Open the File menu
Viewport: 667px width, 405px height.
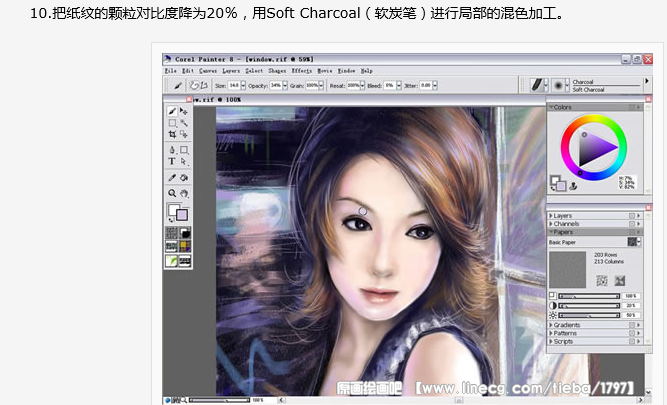pos(170,71)
